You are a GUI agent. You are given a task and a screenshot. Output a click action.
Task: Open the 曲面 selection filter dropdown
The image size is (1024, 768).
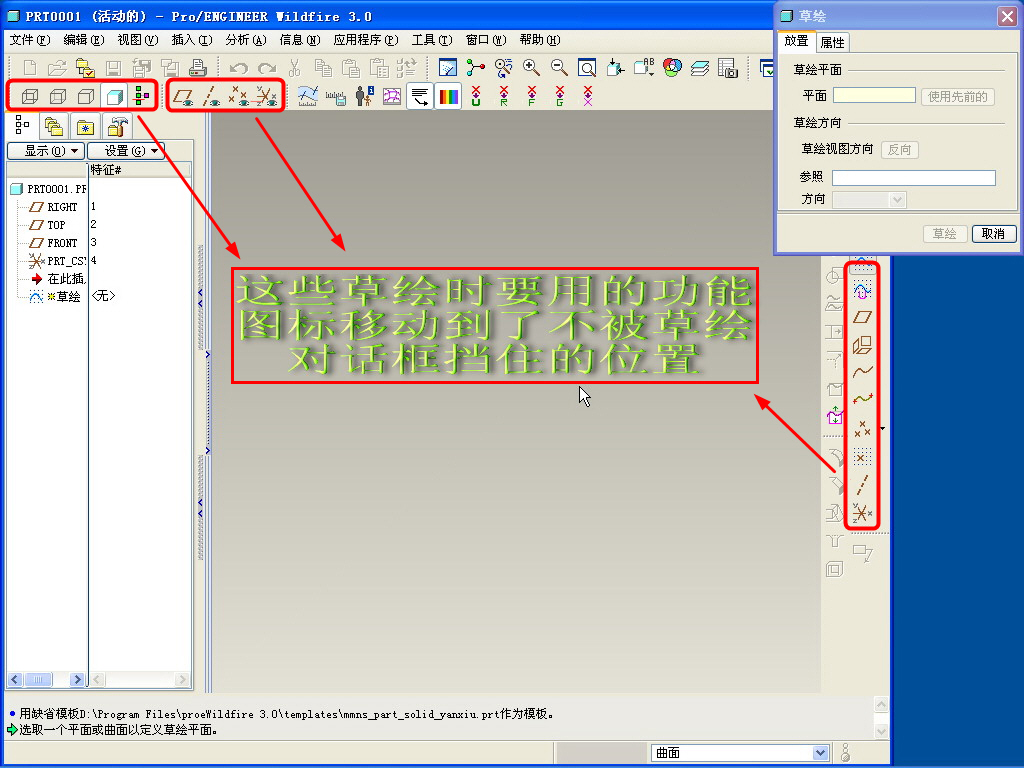(821, 753)
